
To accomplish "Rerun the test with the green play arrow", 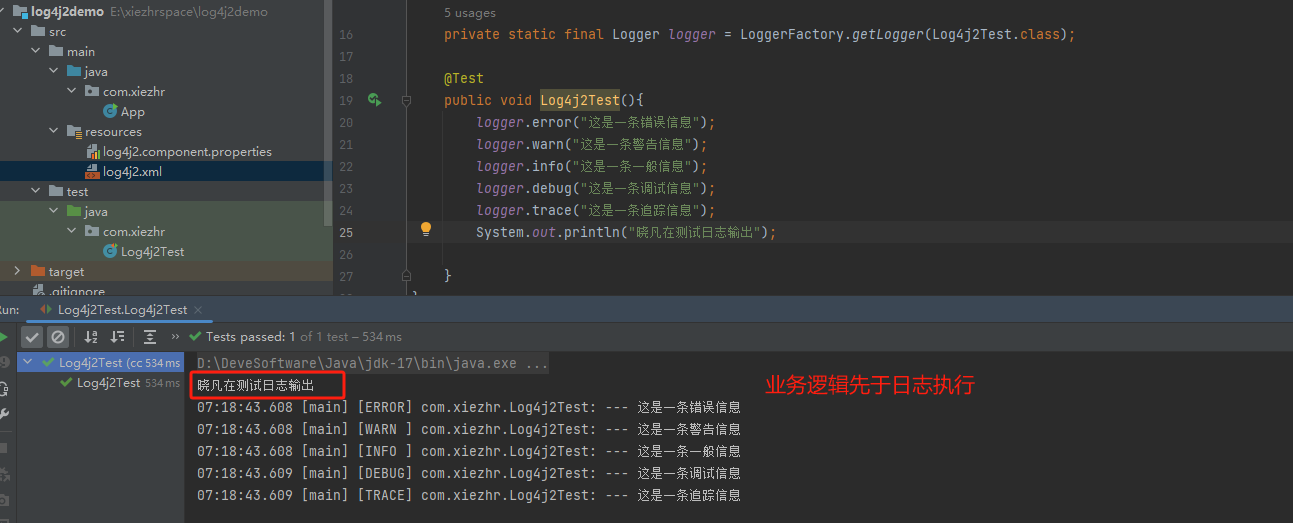I will click(3, 337).
